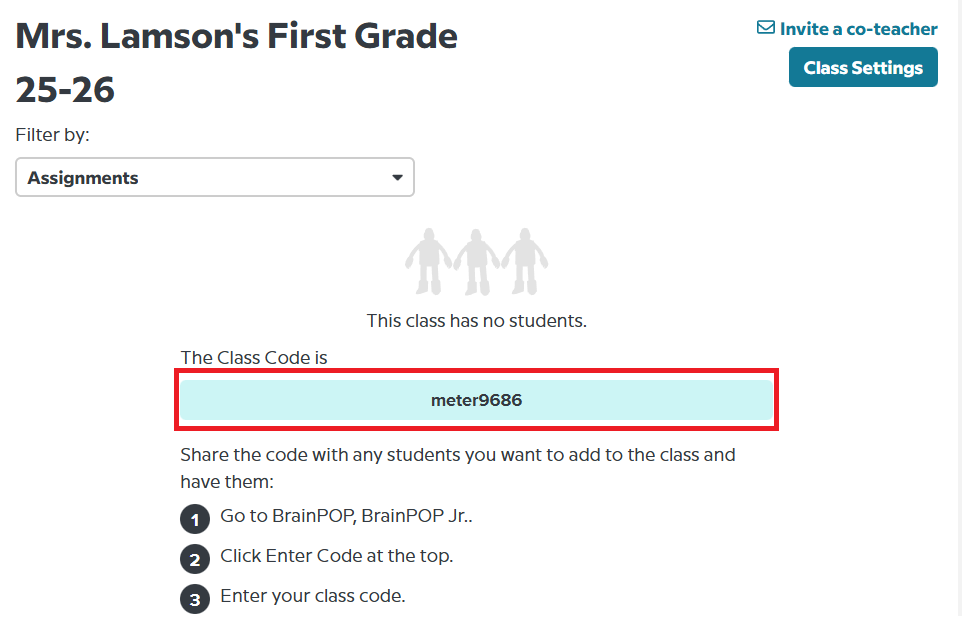
Task: Click the 'Click Enter Code at the top' step
Action: pyautogui.click(x=336, y=556)
